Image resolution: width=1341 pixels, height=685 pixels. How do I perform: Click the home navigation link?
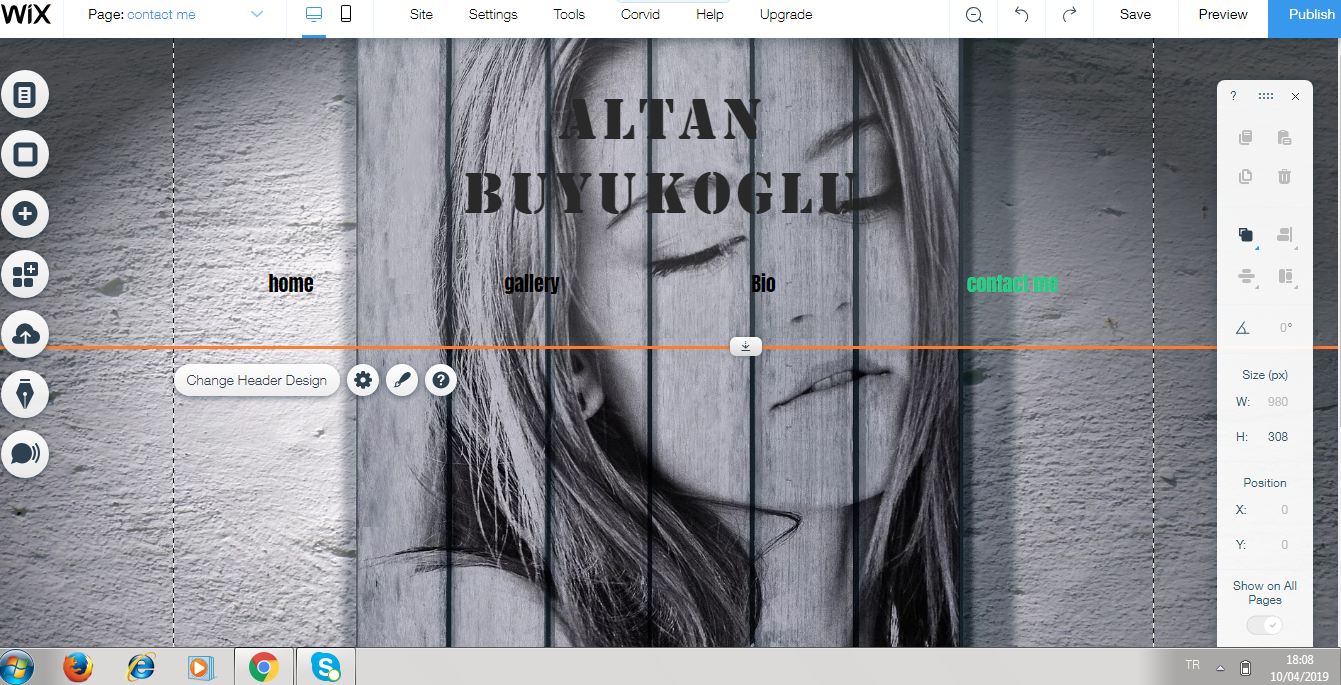(291, 284)
